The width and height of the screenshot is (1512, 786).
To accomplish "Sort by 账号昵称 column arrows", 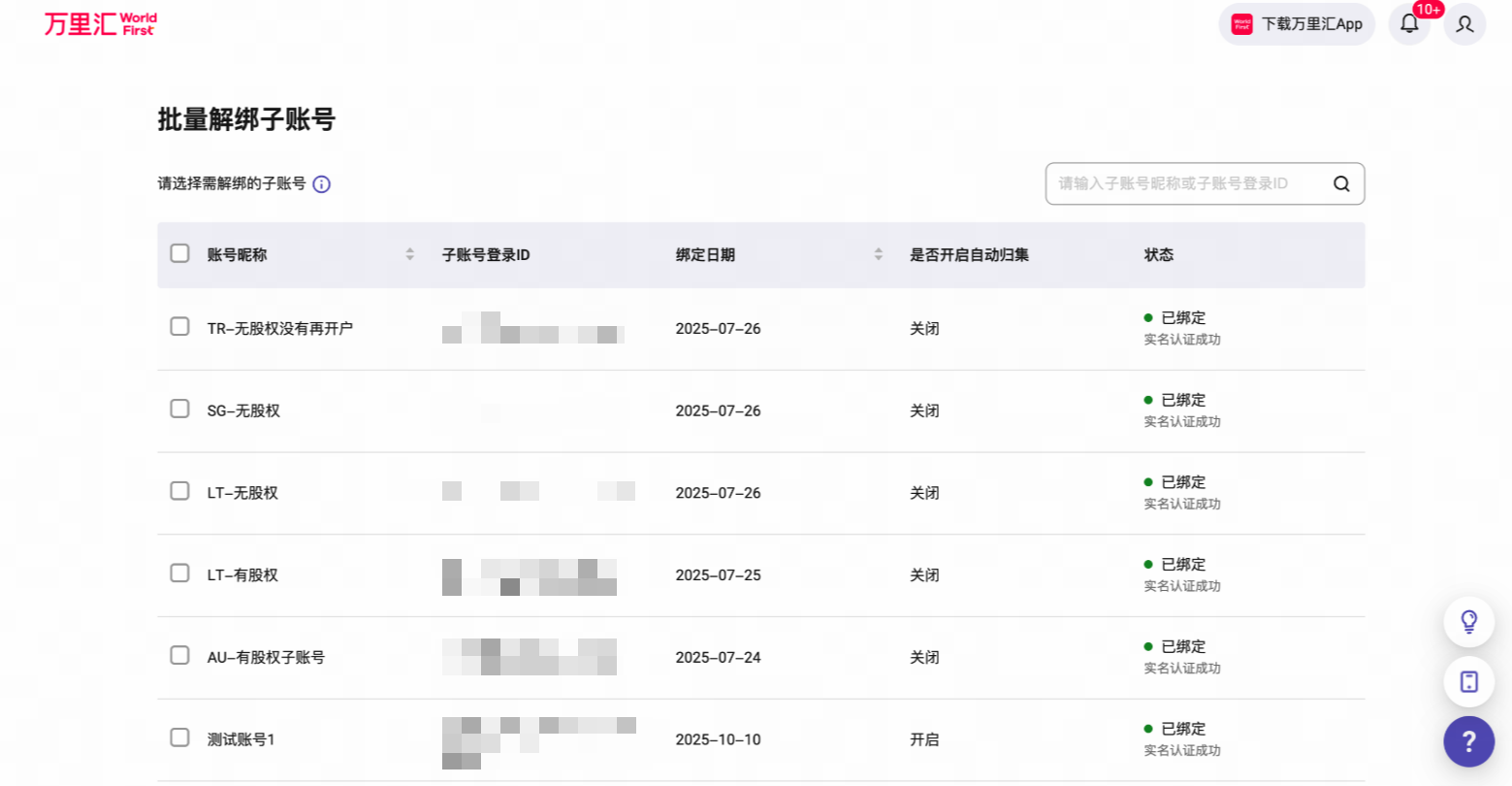I will coord(410,254).
